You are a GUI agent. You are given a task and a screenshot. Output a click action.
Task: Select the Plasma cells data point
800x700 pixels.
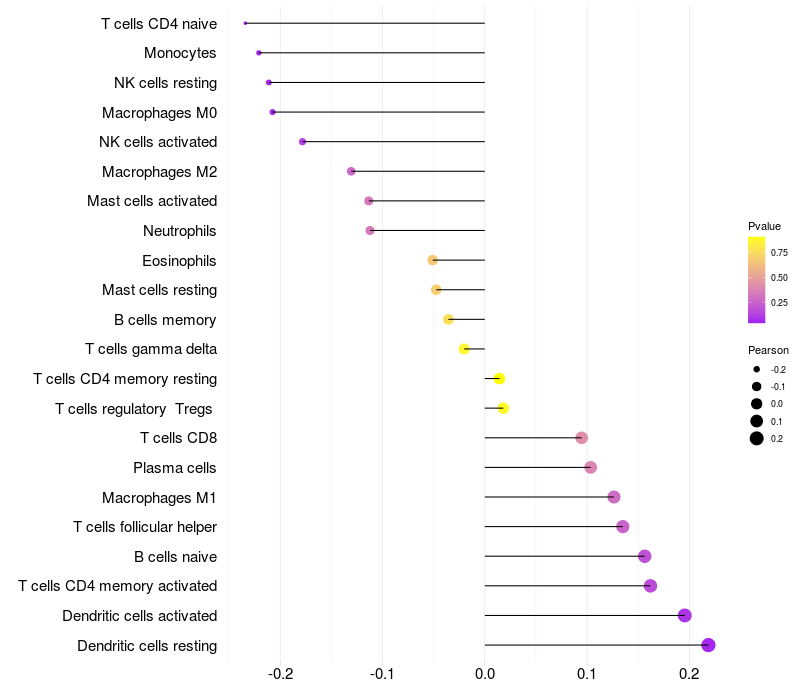click(x=590, y=467)
